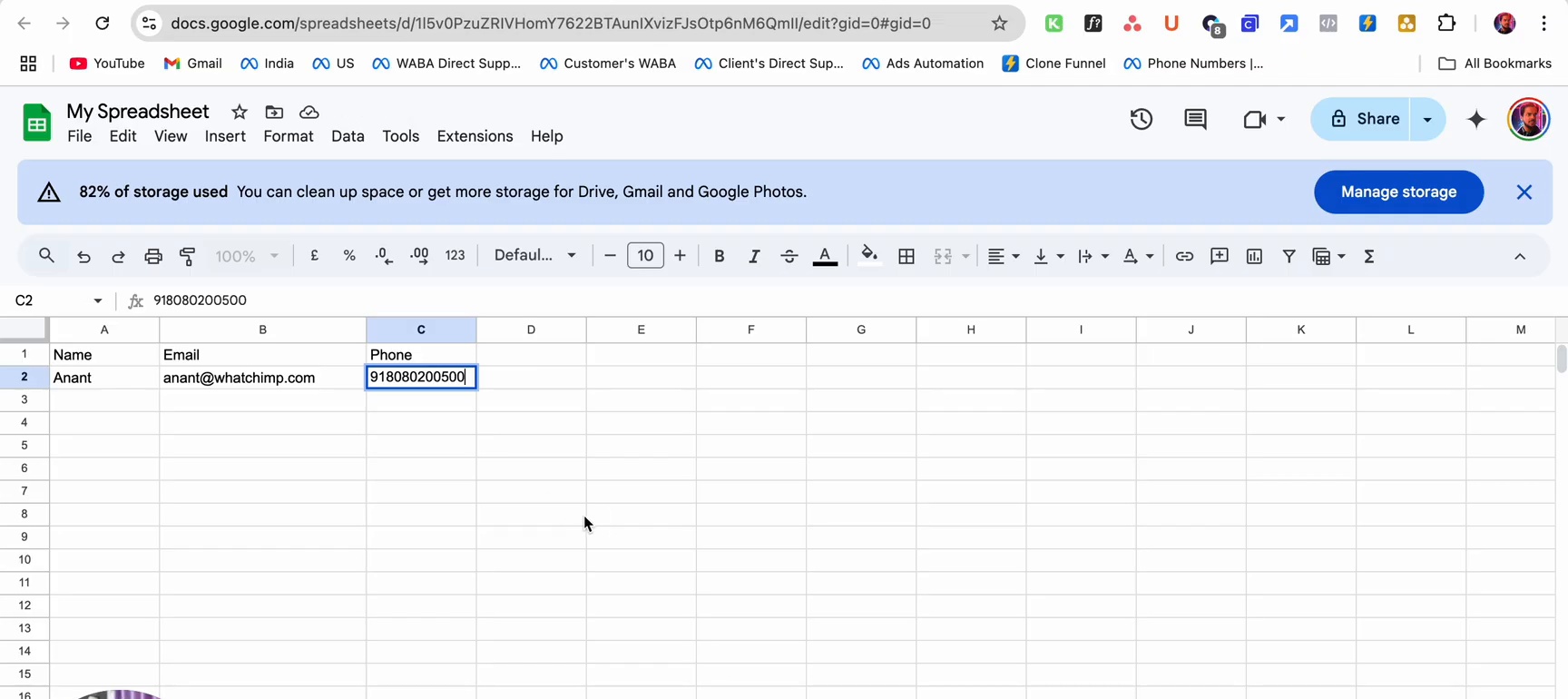Image resolution: width=1568 pixels, height=699 pixels.
Task: Open the borders tool
Action: coord(906,256)
